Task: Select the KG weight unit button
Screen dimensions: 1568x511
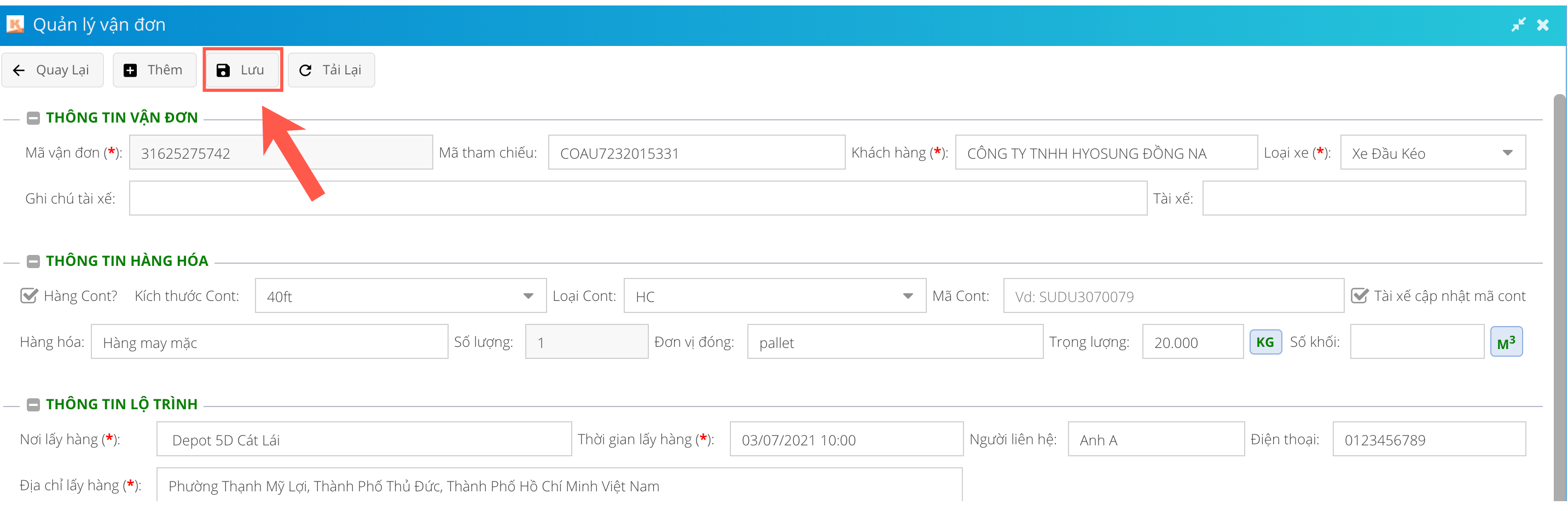Action: pos(1265,342)
